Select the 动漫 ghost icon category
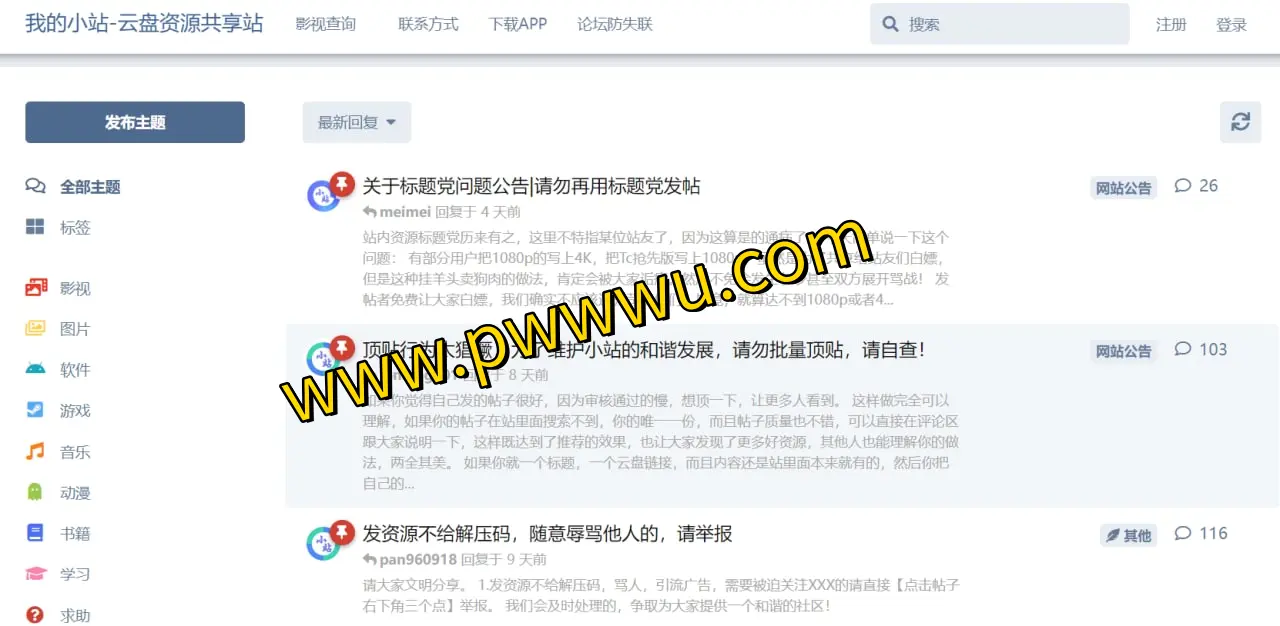1280x626 pixels. pos(36,492)
